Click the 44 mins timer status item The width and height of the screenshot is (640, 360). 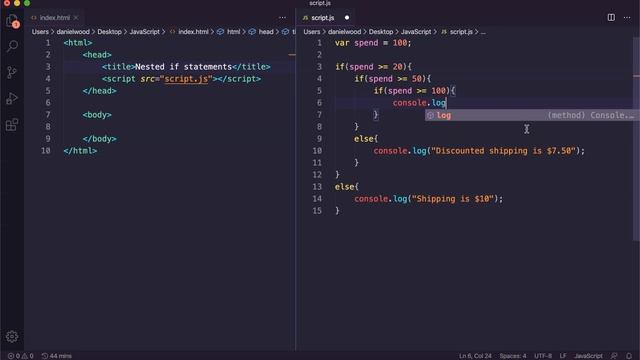(57, 356)
